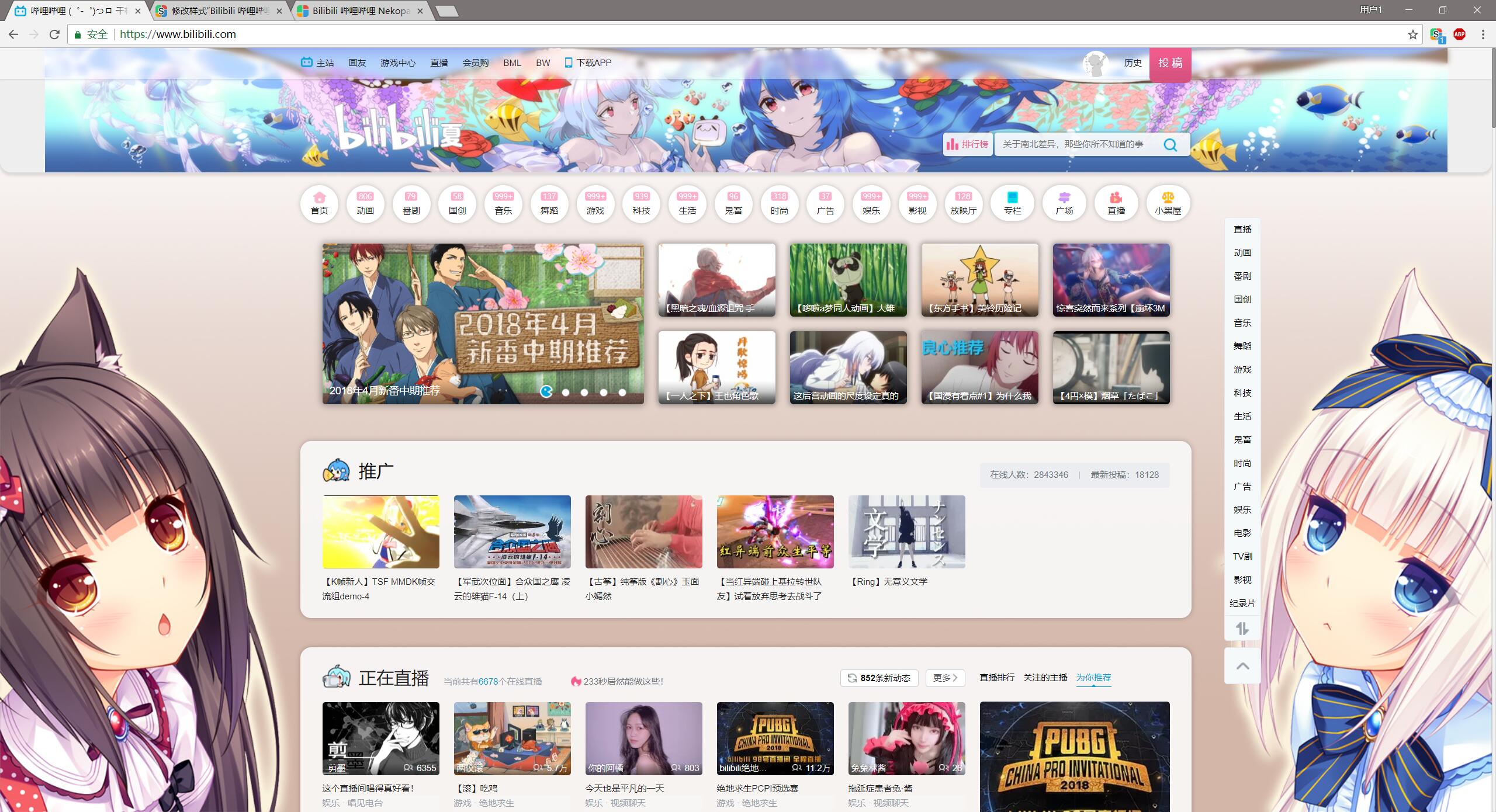
Task: Click the browser back arrow
Action: click(13, 34)
